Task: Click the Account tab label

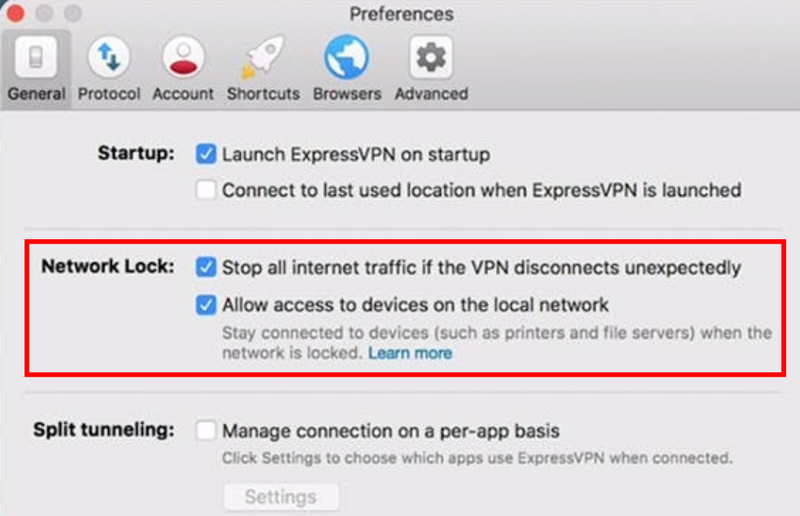Action: [183, 94]
